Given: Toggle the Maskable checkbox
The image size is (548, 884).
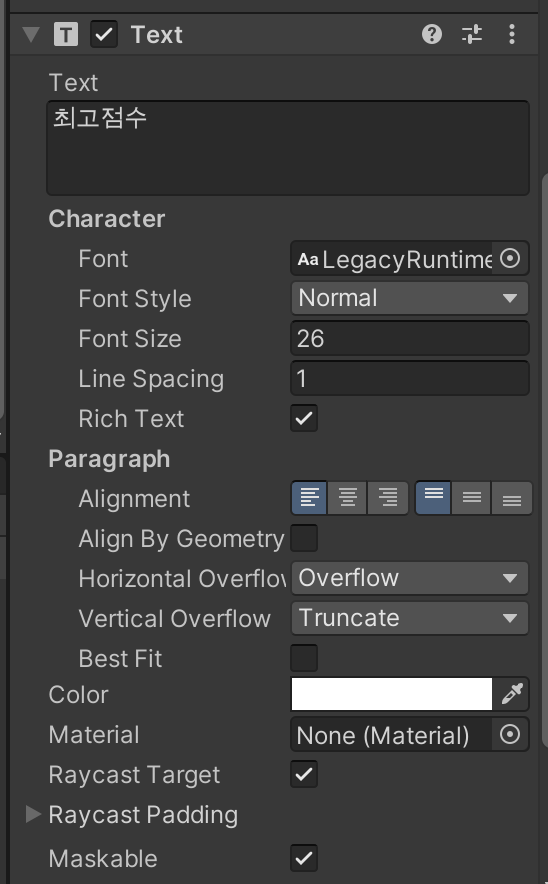Looking at the screenshot, I should pyautogui.click(x=304, y=858).
